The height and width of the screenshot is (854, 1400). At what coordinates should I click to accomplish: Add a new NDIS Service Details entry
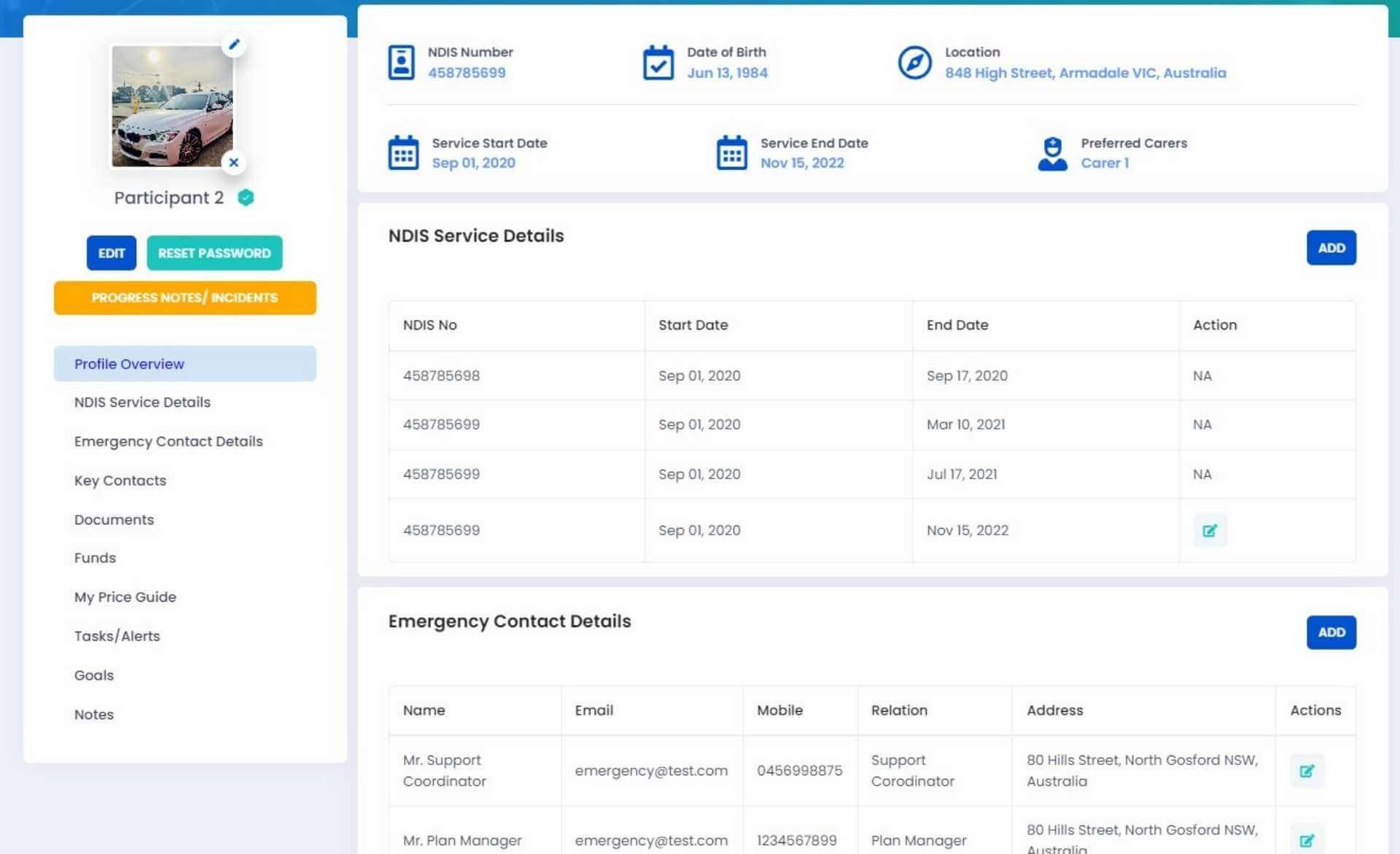[1330, 248]
